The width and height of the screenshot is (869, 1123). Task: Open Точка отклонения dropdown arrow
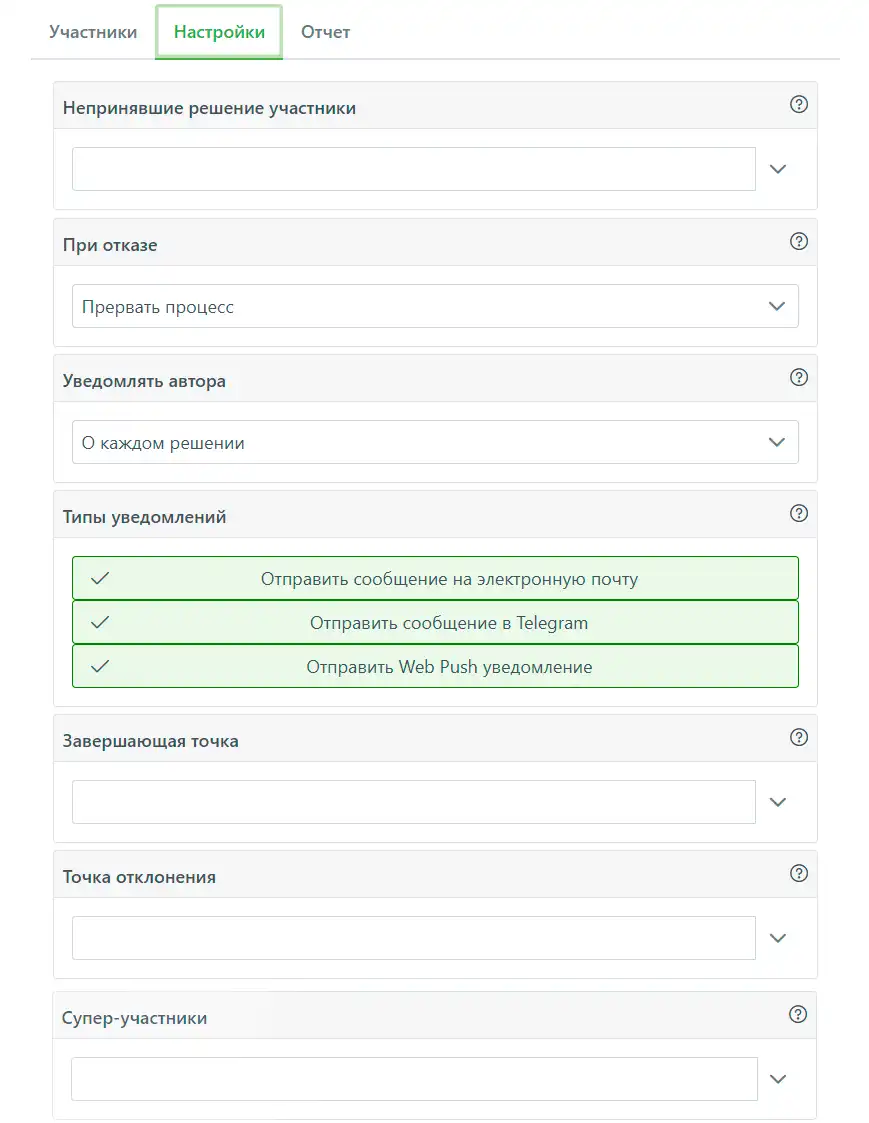coord(778,938)
